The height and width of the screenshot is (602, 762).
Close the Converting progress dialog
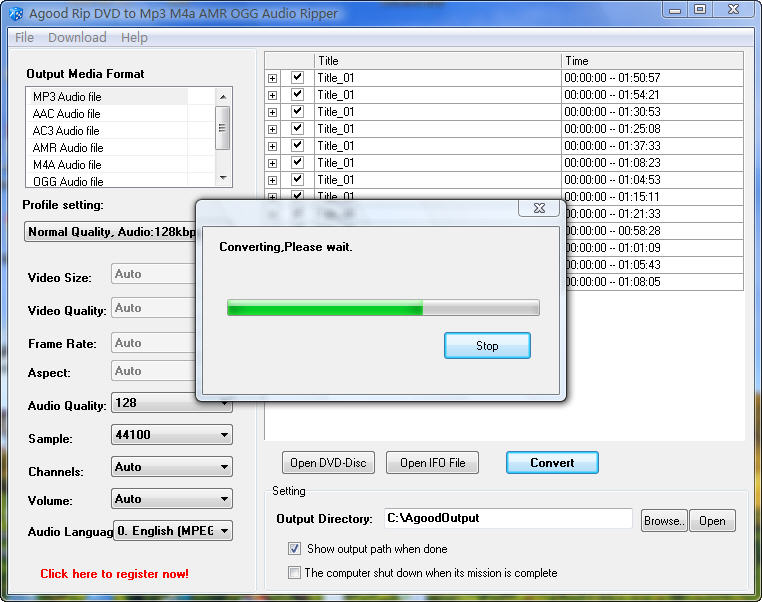click(x=539, y=208)
